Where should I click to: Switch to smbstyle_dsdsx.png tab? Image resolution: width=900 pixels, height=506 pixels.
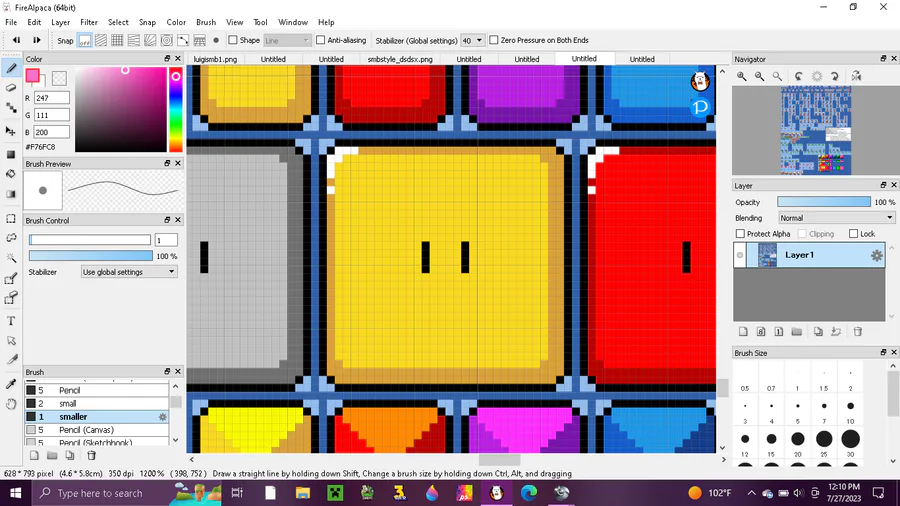pyautogui.click(x=400, y=59)
